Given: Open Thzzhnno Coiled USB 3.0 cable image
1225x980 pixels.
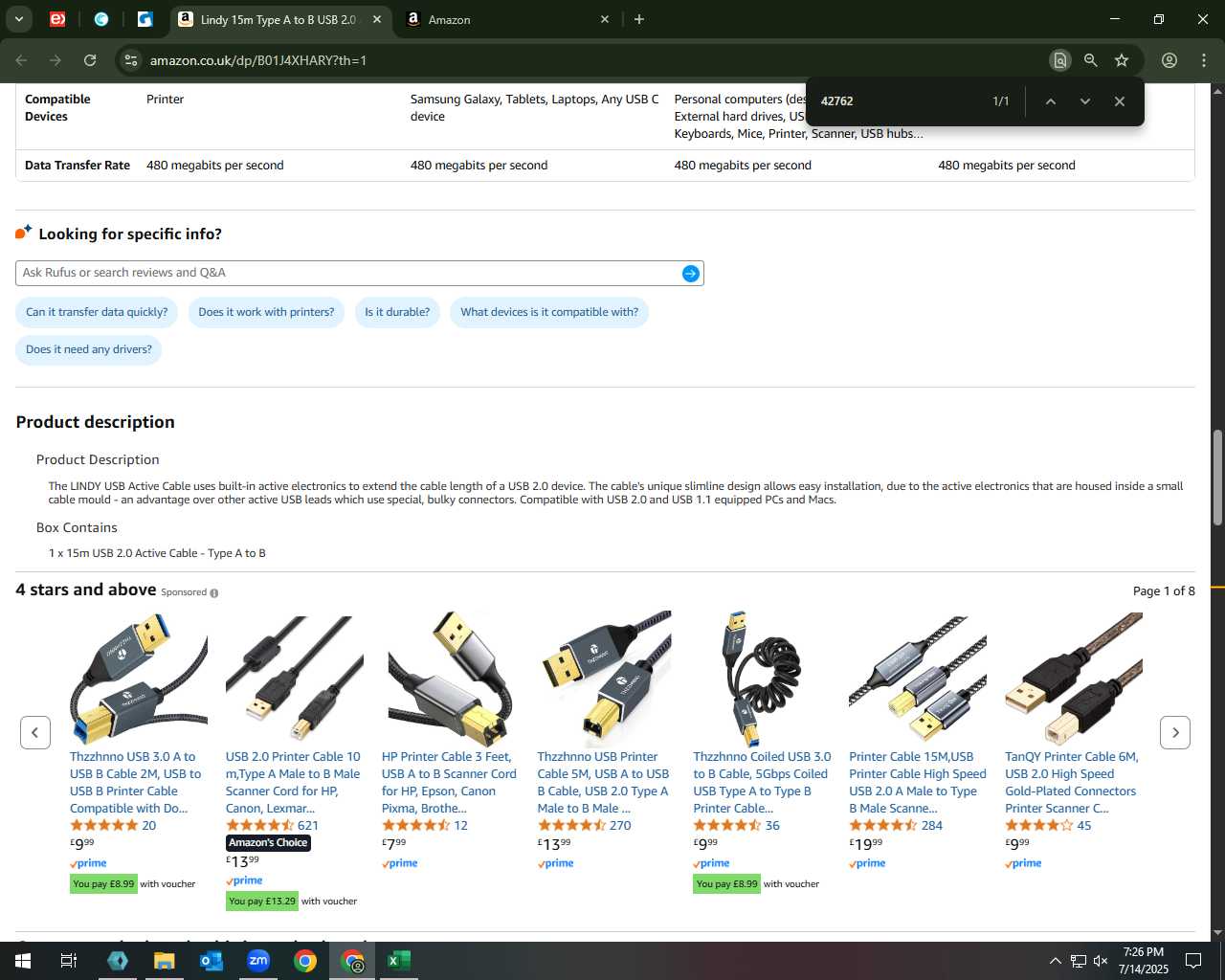Looking at the screenshot, I should [763, 679].
